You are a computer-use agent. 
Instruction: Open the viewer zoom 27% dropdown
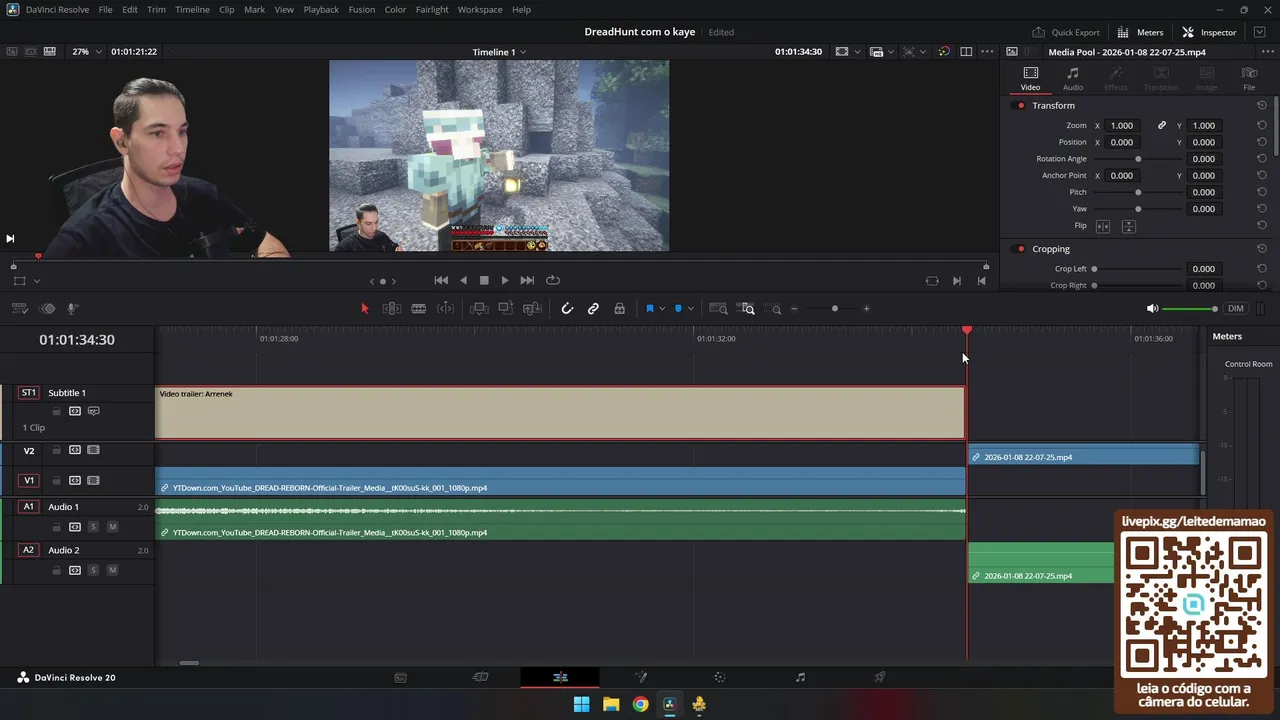coord(86,52)
